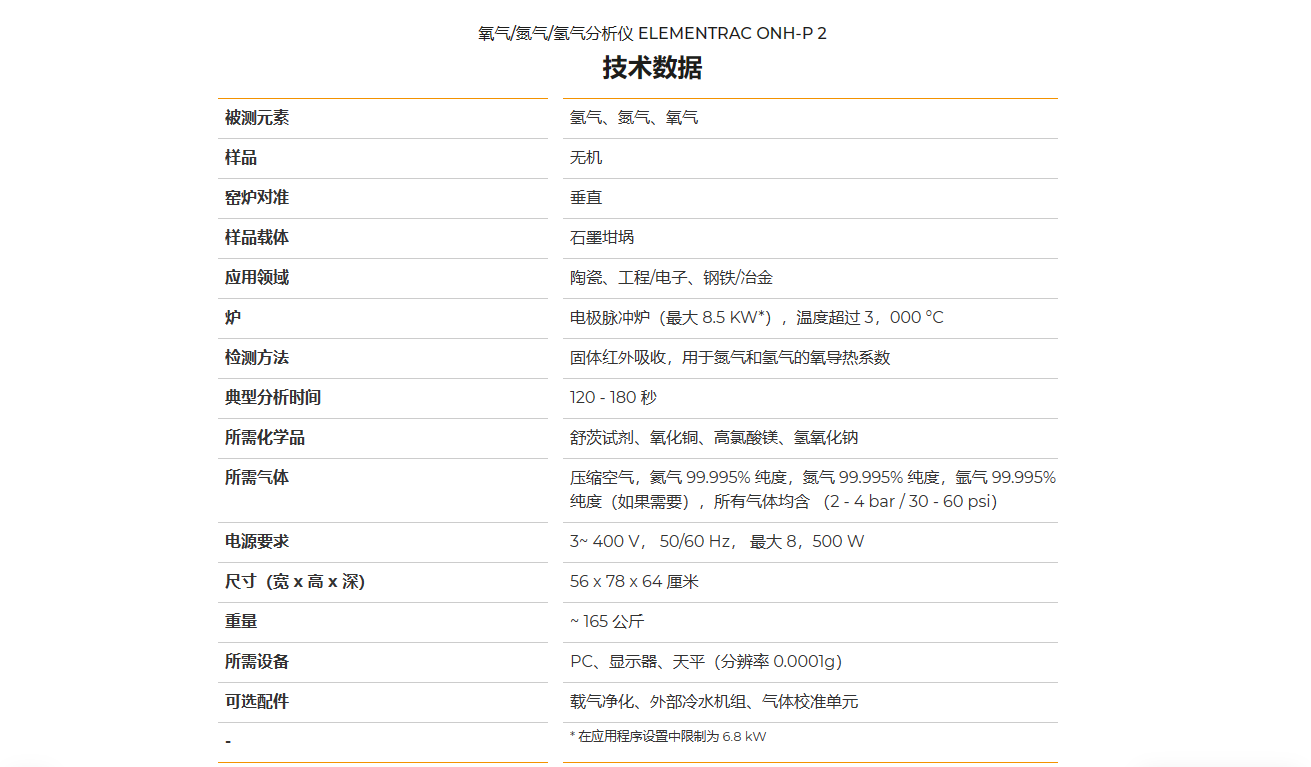Click the 可选配件 row label

pos(257,702)
